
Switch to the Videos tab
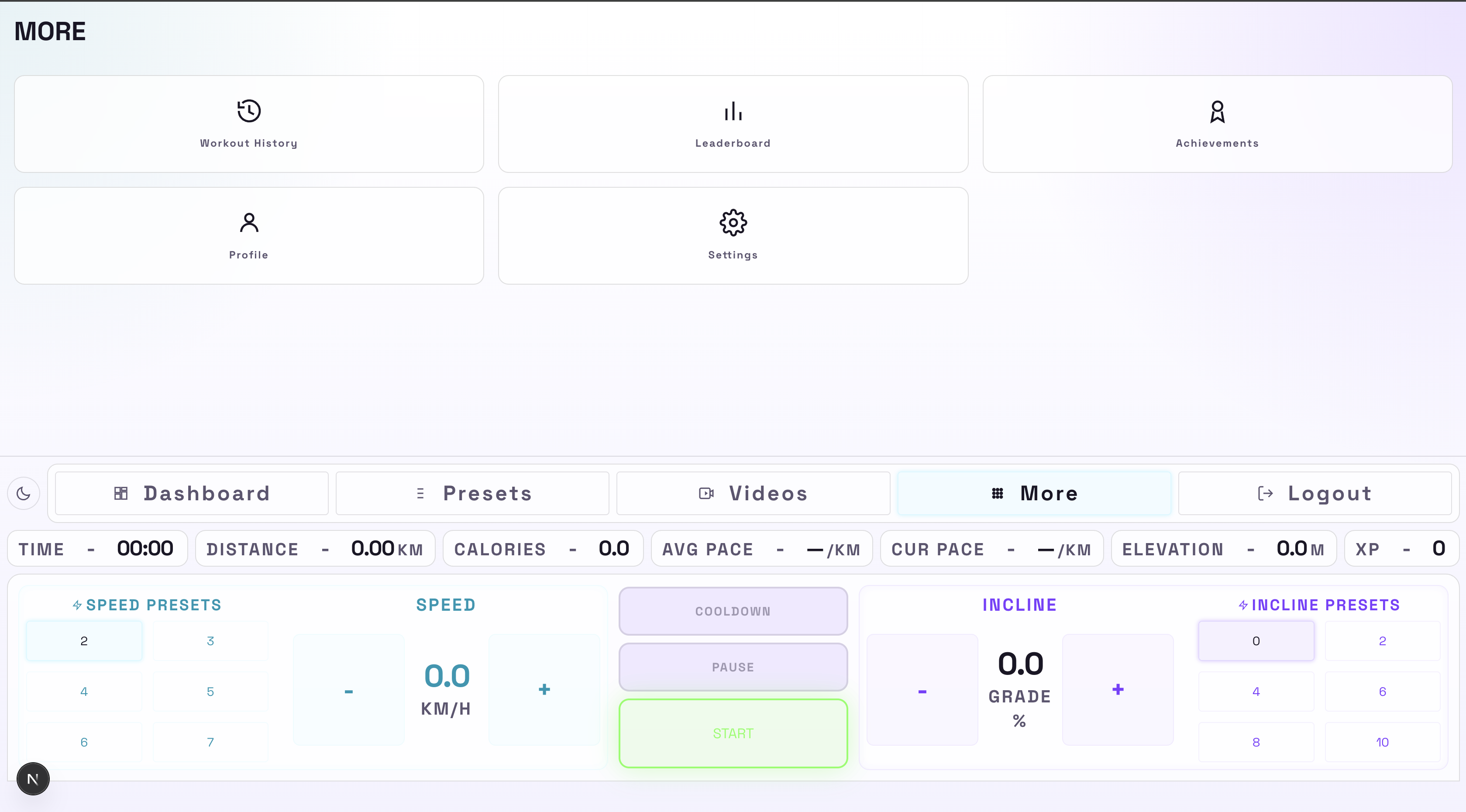(753, 493)
